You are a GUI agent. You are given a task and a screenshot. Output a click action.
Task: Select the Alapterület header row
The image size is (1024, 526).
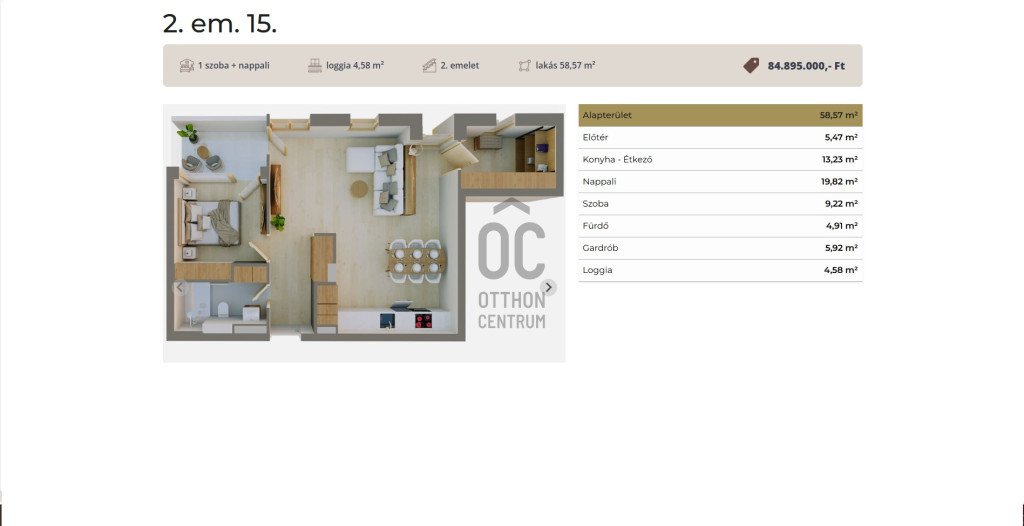pos(720,115)
